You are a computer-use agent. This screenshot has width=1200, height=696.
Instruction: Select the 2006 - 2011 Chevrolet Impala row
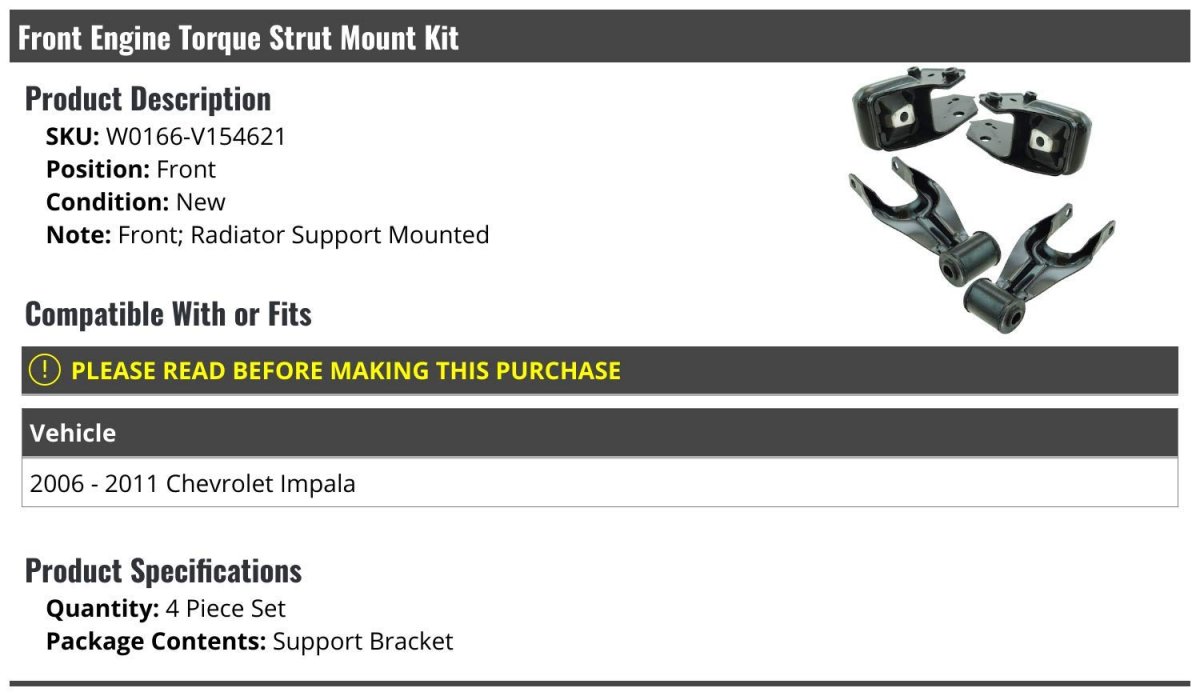click(600, 483)
